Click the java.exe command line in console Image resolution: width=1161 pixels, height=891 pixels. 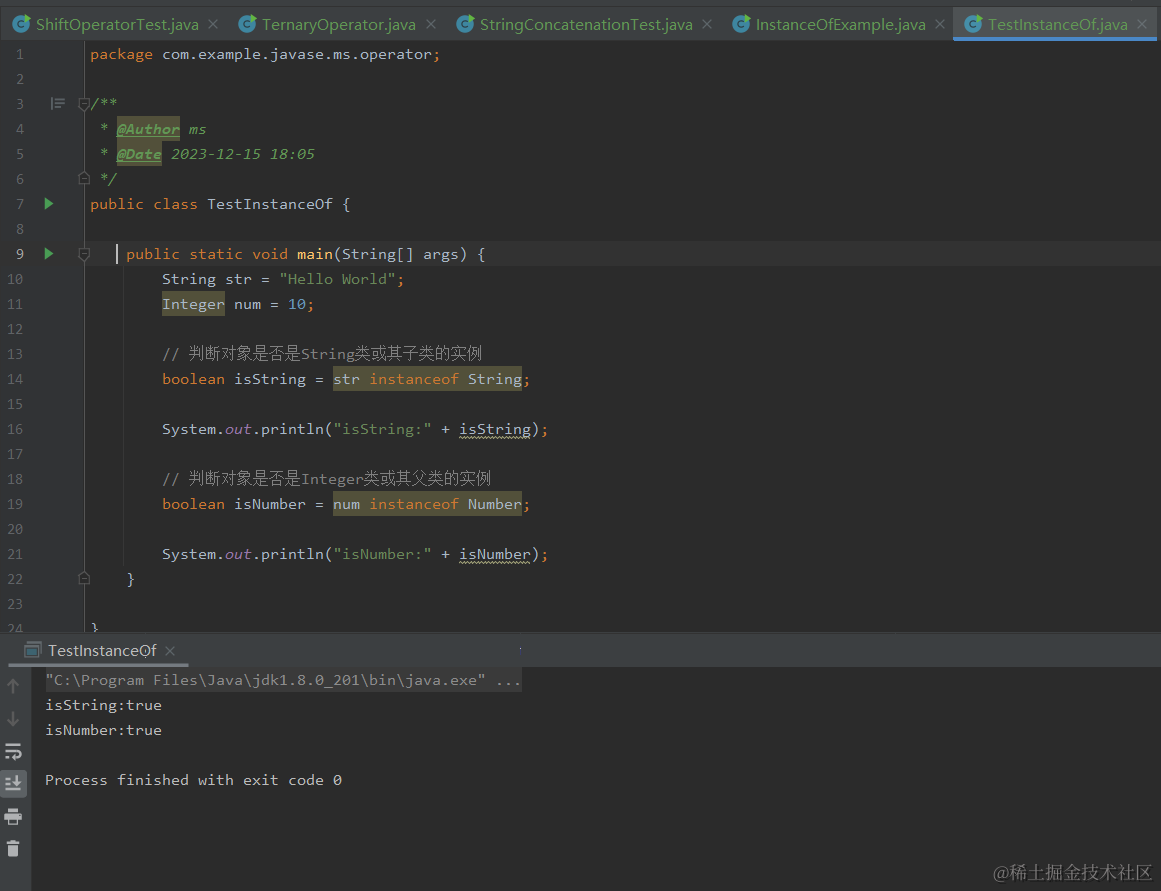coord(283,680)
